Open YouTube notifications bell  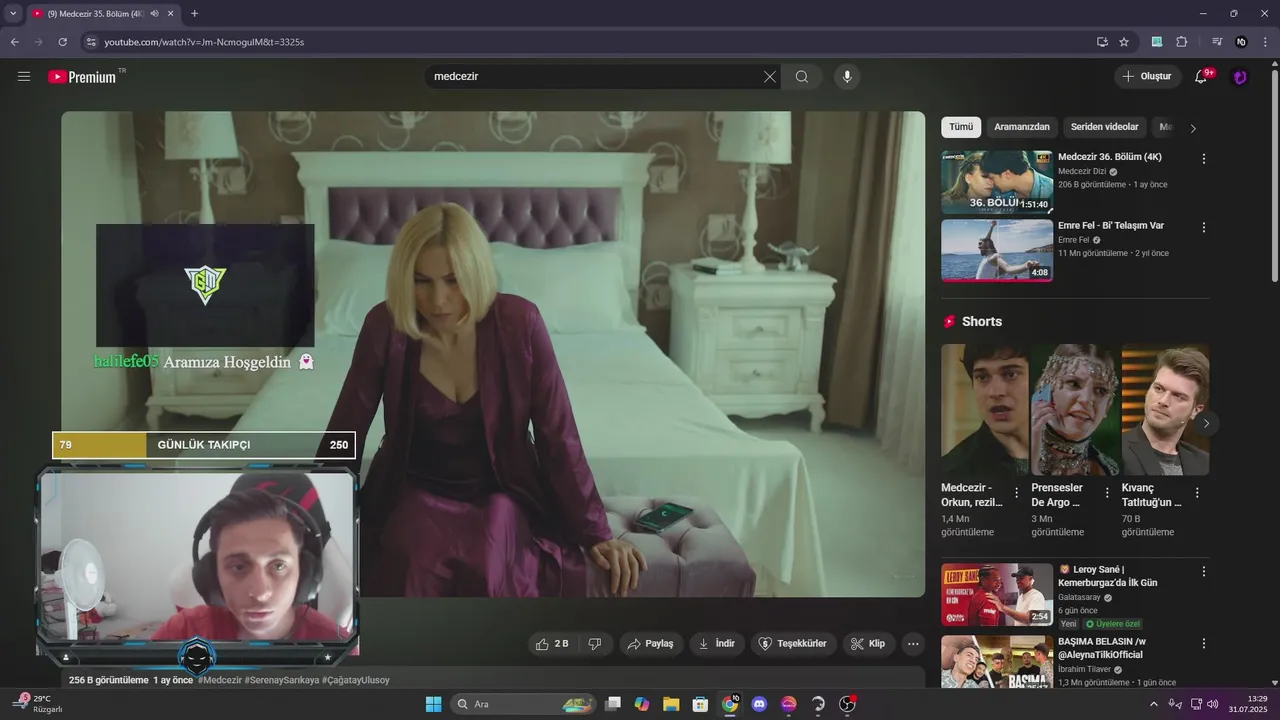(1202, 77)
